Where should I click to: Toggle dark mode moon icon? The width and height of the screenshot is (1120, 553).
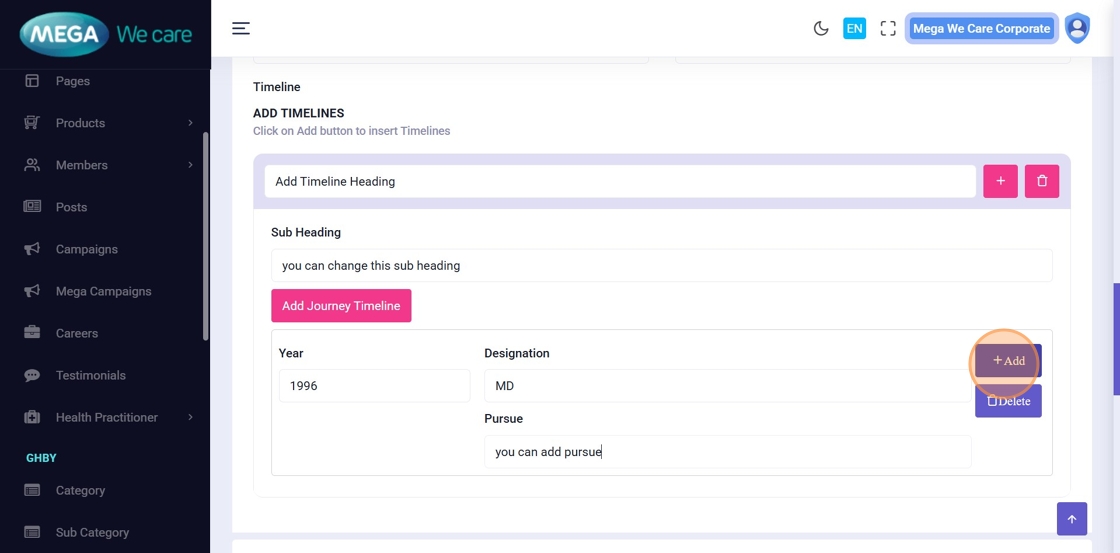coord(821,29)
